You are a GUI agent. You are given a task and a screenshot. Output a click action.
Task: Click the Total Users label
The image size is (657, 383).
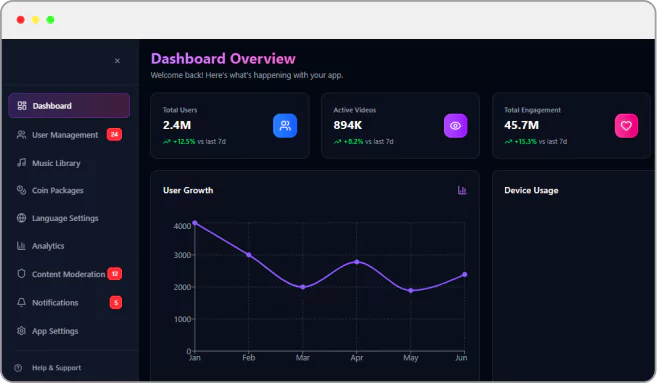click(180, 110)
